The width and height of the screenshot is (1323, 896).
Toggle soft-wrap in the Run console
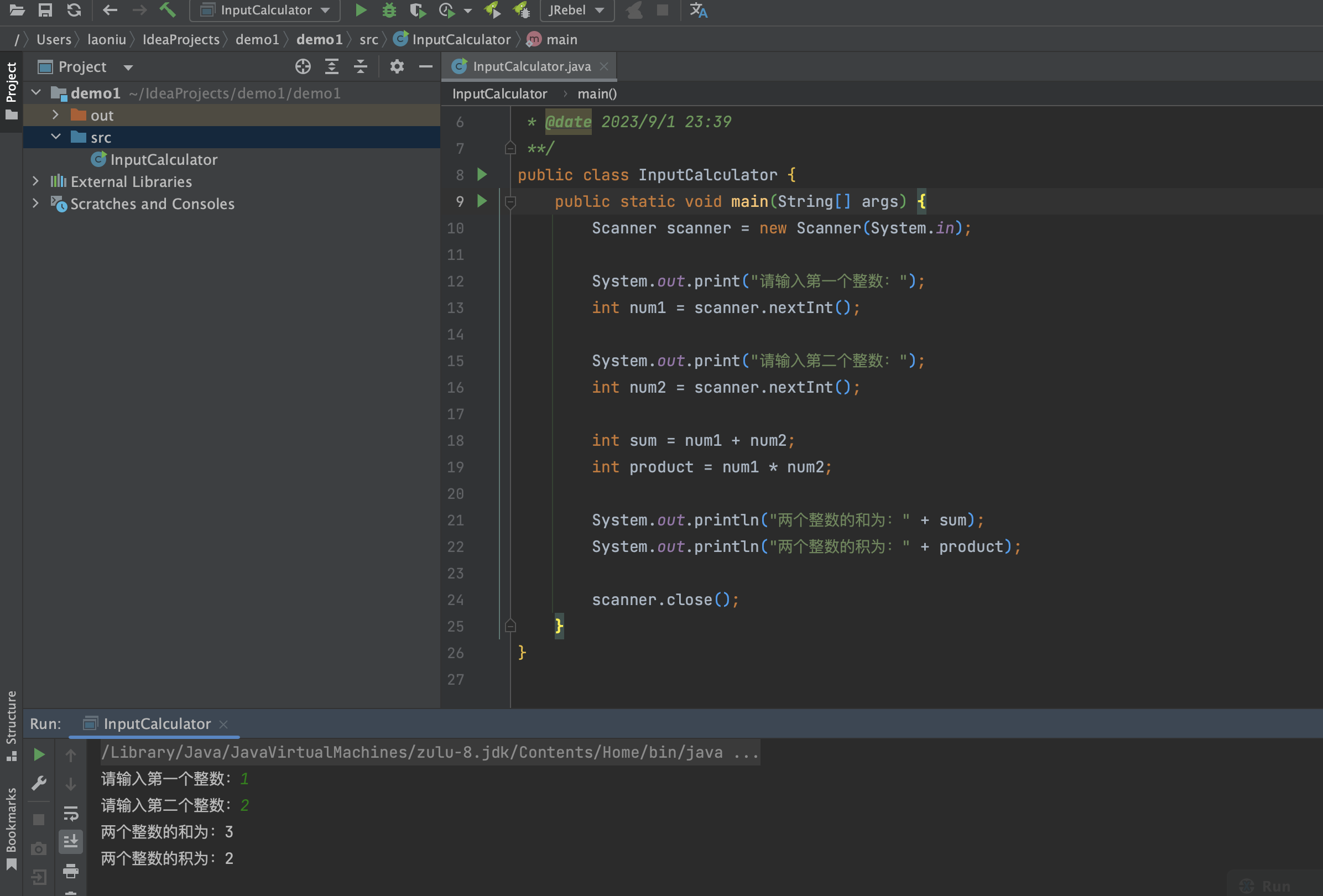tap(71, 813)
